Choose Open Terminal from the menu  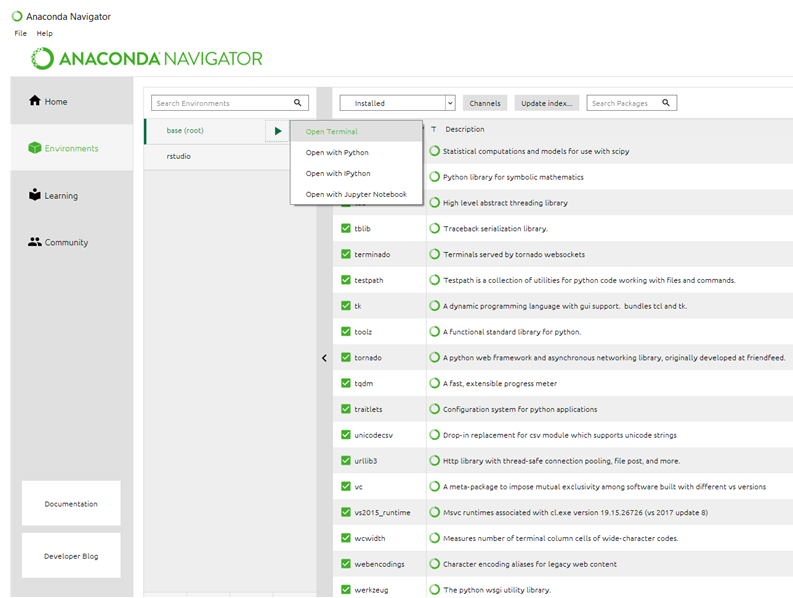click(357, 132)
